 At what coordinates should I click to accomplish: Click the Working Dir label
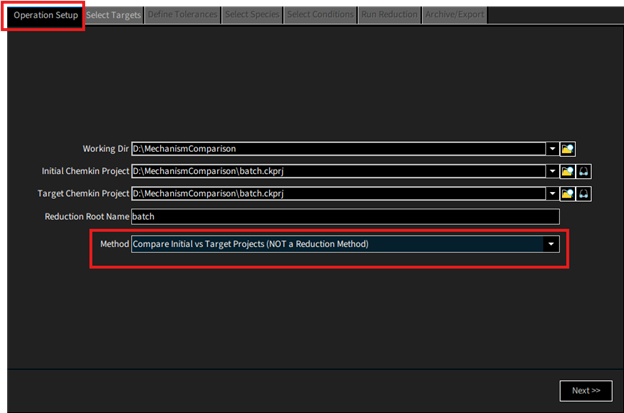point(105,149)
